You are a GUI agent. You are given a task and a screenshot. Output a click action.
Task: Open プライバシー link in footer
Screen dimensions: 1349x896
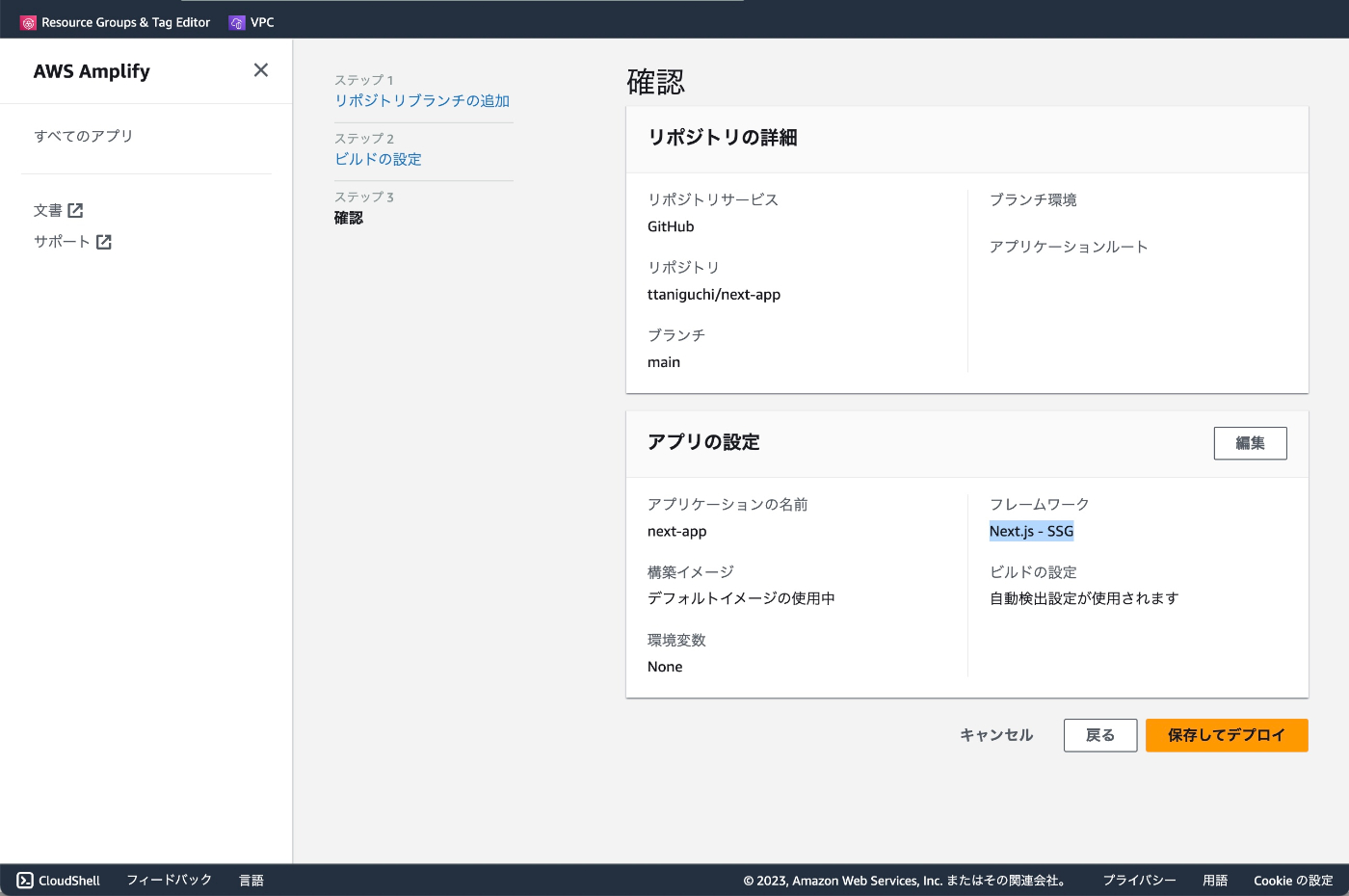click(x=1139, y=880)
